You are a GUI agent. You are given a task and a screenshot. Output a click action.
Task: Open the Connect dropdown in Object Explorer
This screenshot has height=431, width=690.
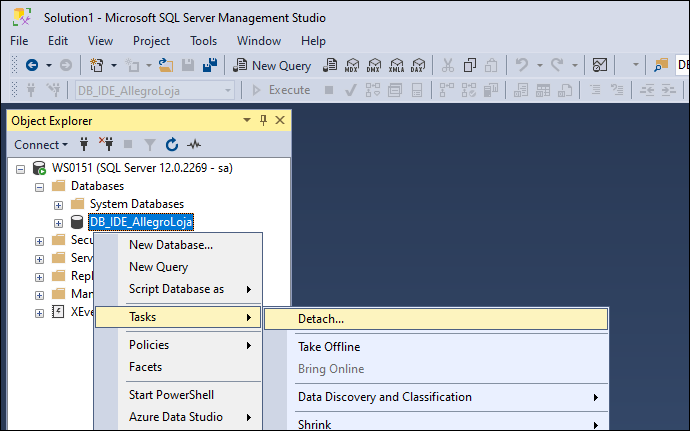40,144
